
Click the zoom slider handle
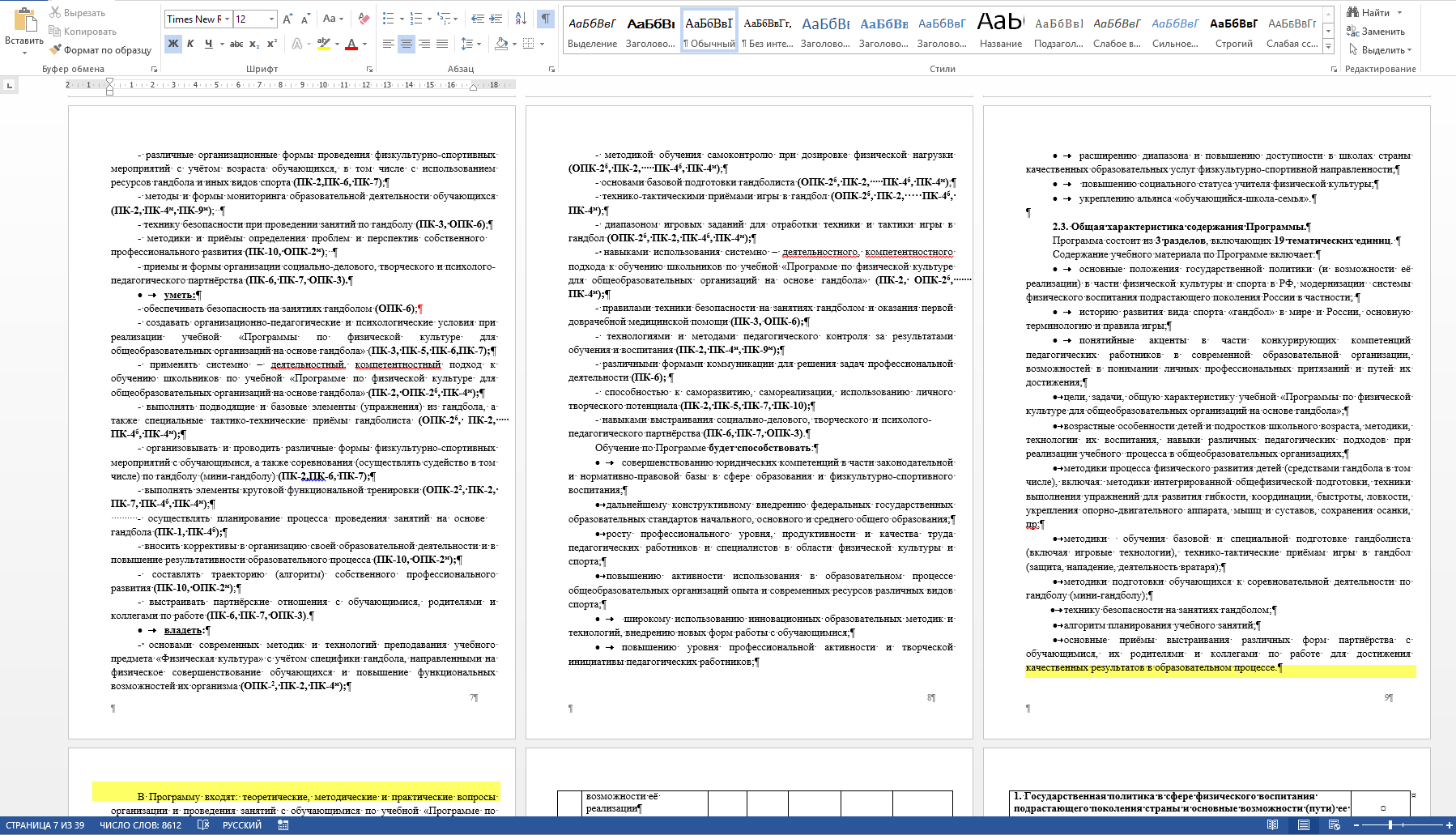[1390, 825]
